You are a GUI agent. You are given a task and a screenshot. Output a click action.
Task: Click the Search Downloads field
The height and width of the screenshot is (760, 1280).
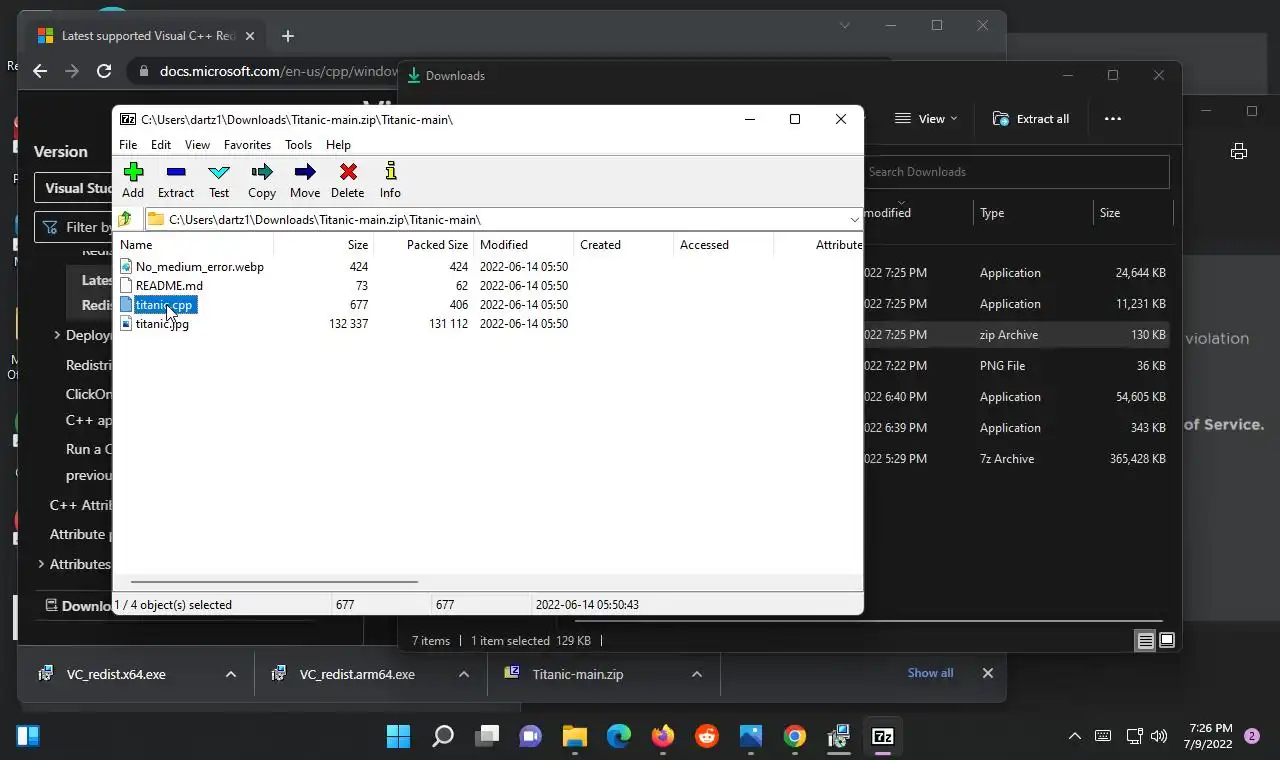click(x=1016, y=172)
